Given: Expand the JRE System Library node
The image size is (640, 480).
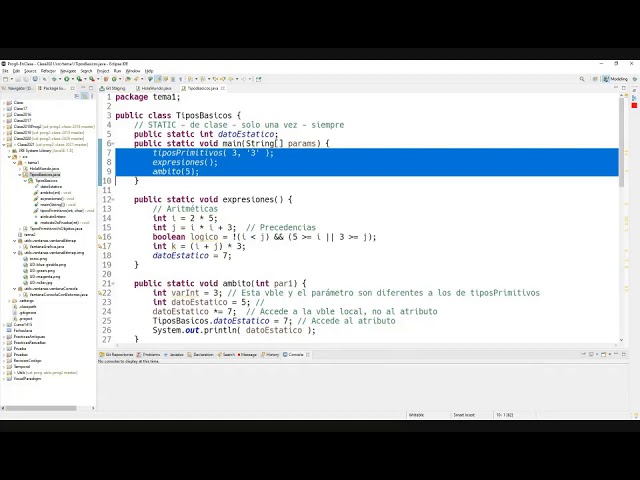Looking at the screenshot, I should [x=9, y=151].
